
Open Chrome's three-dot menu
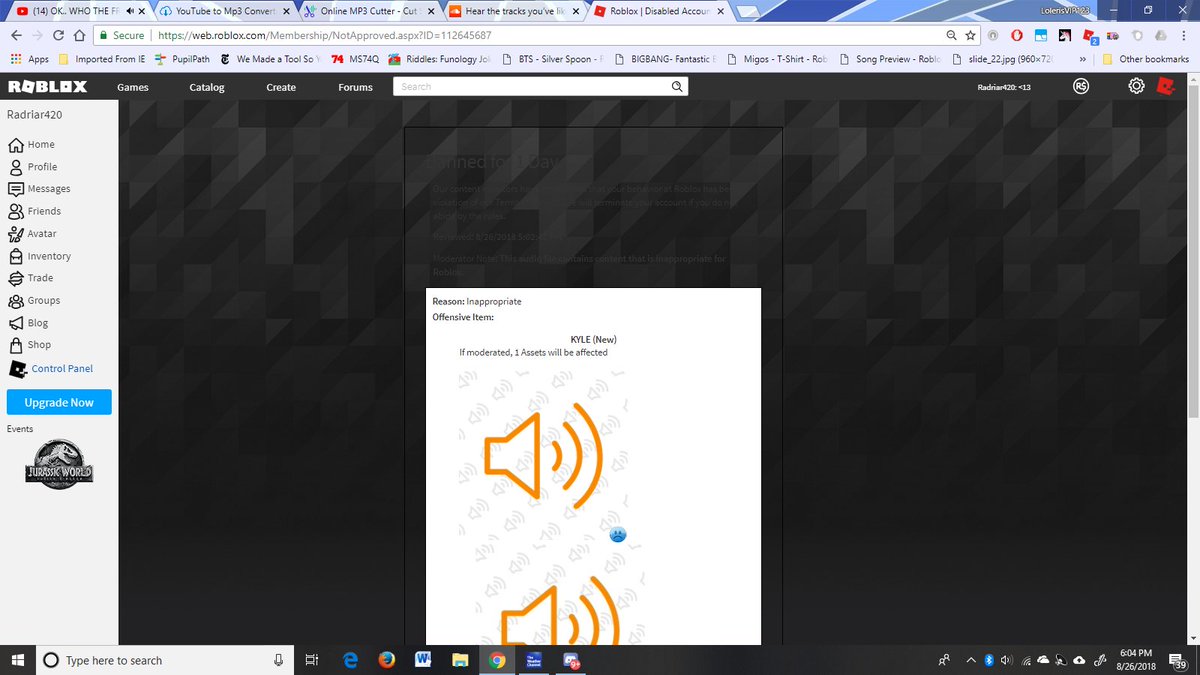click(x=1184, y=35)
